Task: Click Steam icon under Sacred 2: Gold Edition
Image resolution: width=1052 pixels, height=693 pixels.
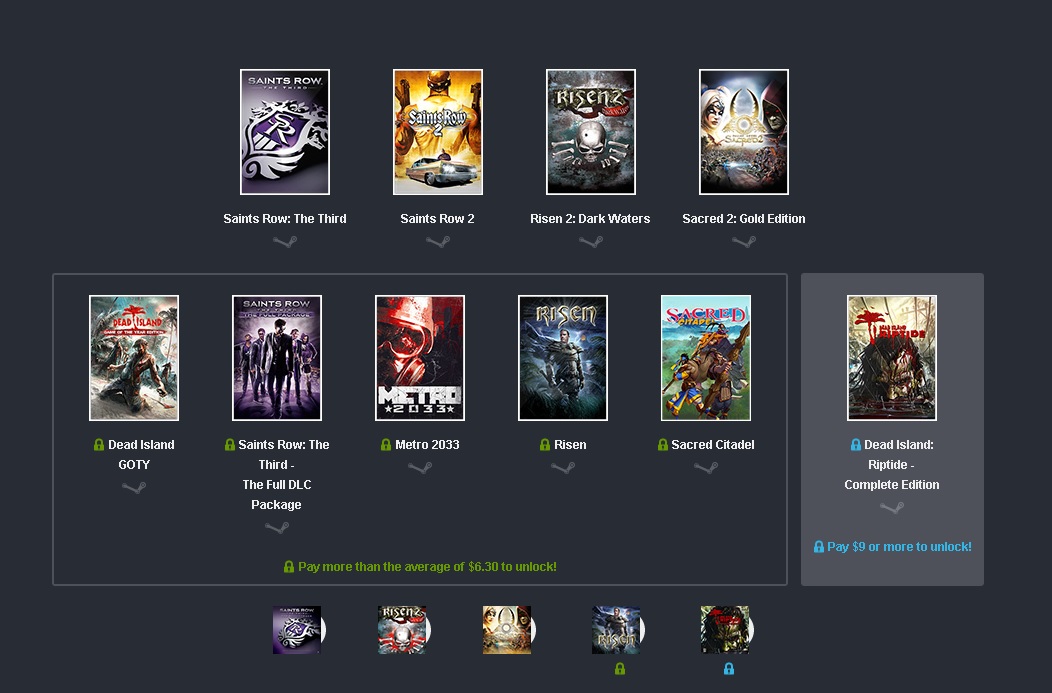Action: (x=744, y=242)
